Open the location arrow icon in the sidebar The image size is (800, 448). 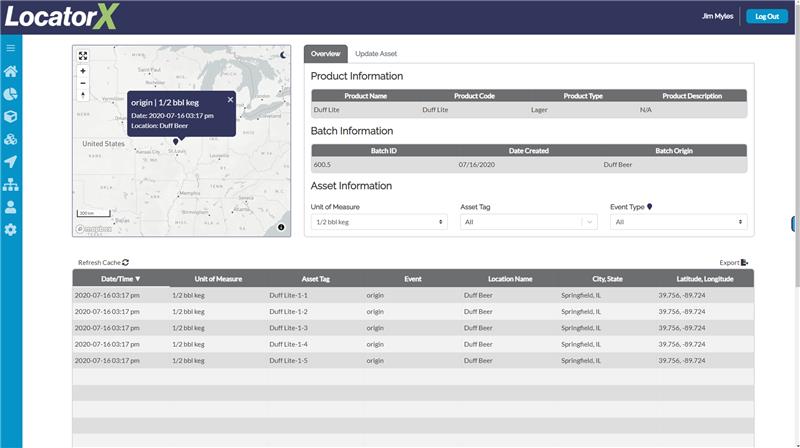click(11, 162)
